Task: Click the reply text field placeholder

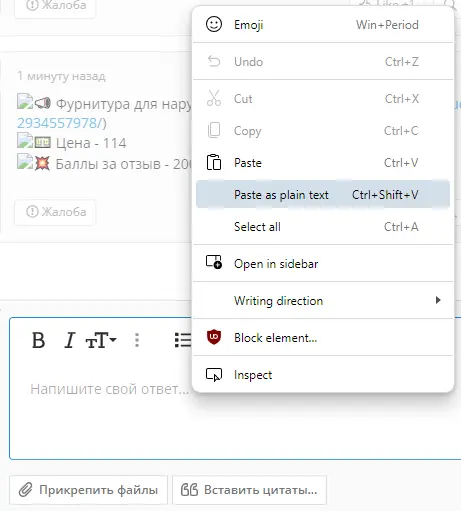Action: pos(110,389)
